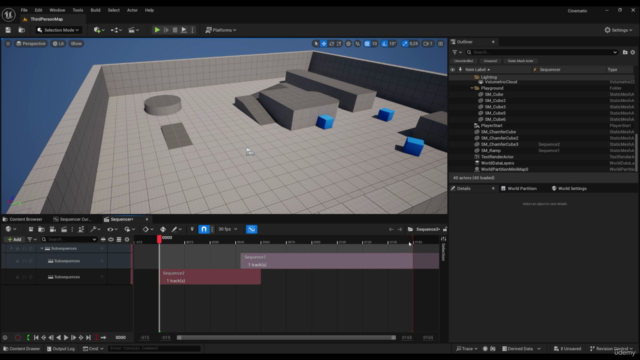Click the Outliner search field

click(542, 52)
